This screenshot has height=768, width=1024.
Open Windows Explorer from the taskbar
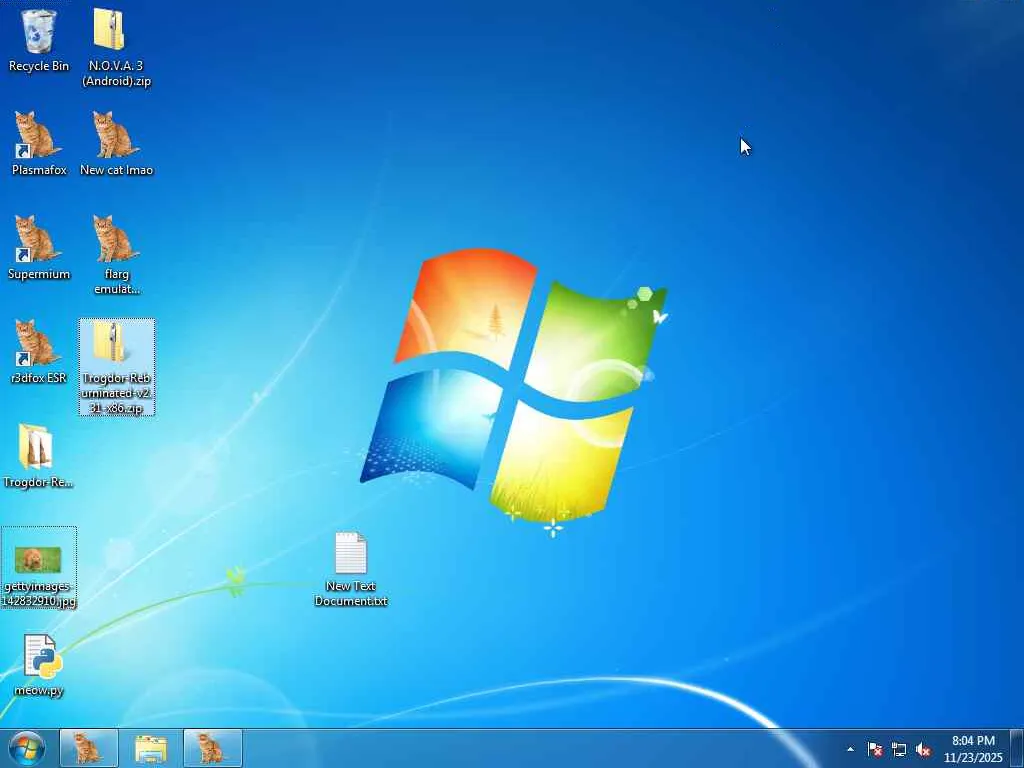[x=150, y=748]
